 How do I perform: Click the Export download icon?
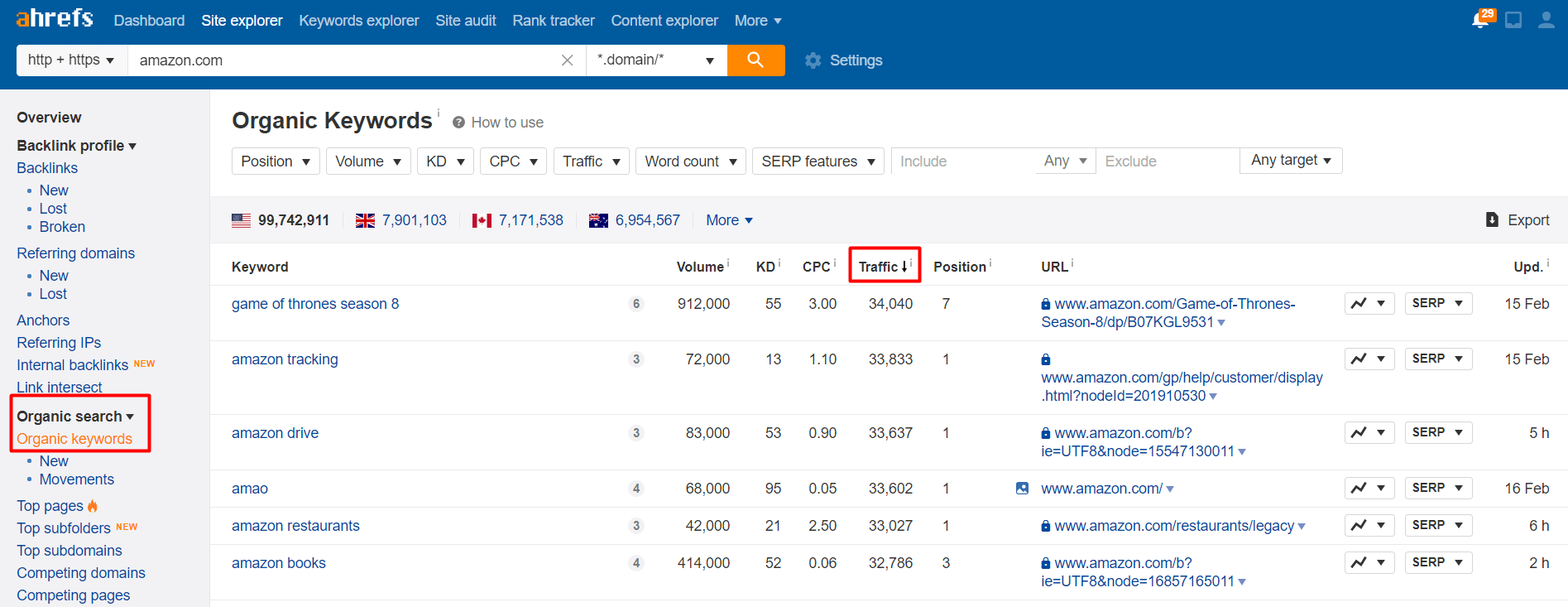point(1492,219)
